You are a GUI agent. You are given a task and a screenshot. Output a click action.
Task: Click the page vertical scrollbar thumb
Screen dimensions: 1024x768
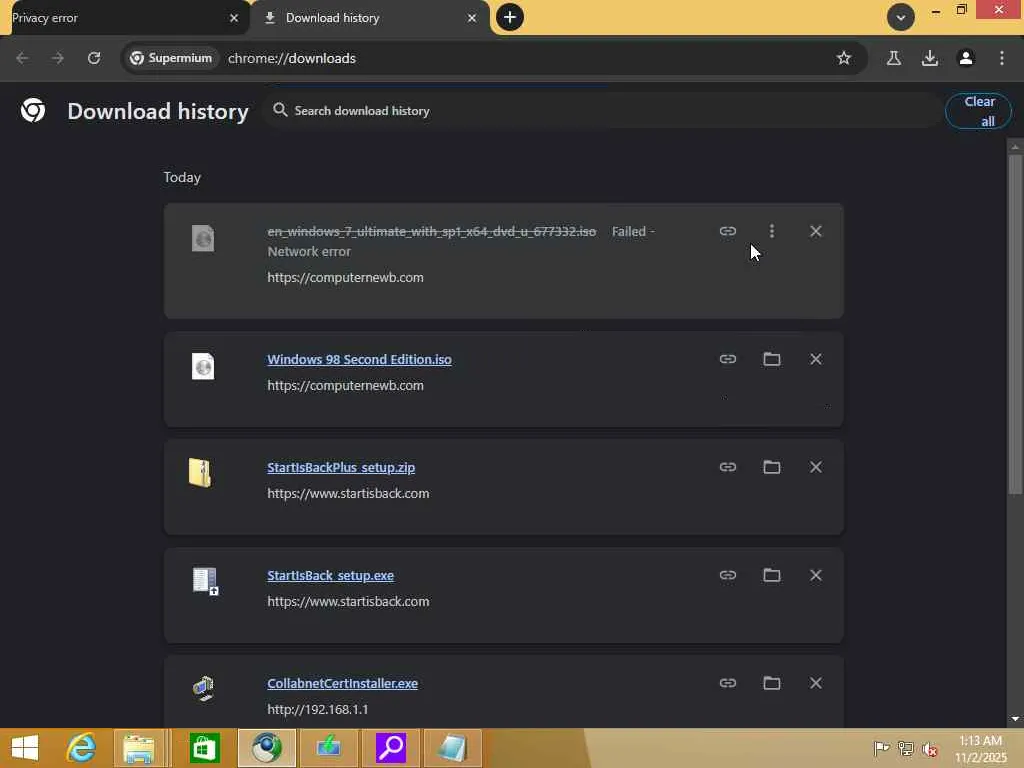[1014, 323]
